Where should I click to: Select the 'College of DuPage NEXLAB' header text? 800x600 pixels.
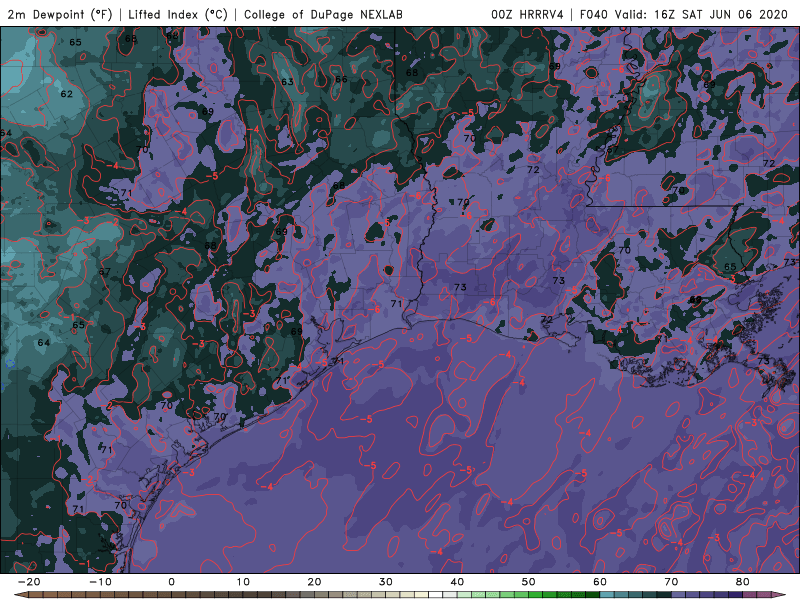[x=323, y=14]
